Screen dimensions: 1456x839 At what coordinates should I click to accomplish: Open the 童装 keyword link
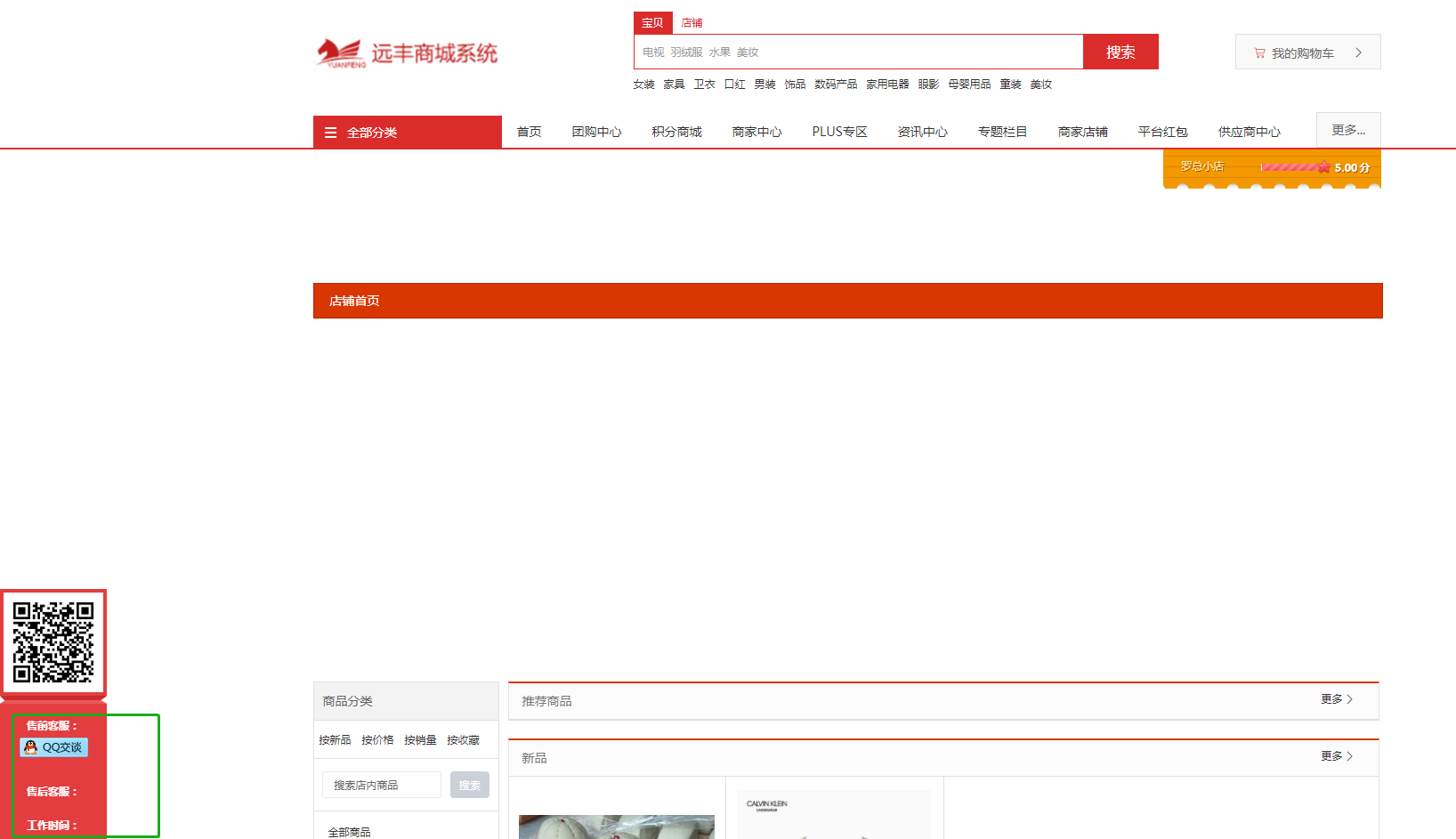pyautogui.click(x=1010, y=85)
